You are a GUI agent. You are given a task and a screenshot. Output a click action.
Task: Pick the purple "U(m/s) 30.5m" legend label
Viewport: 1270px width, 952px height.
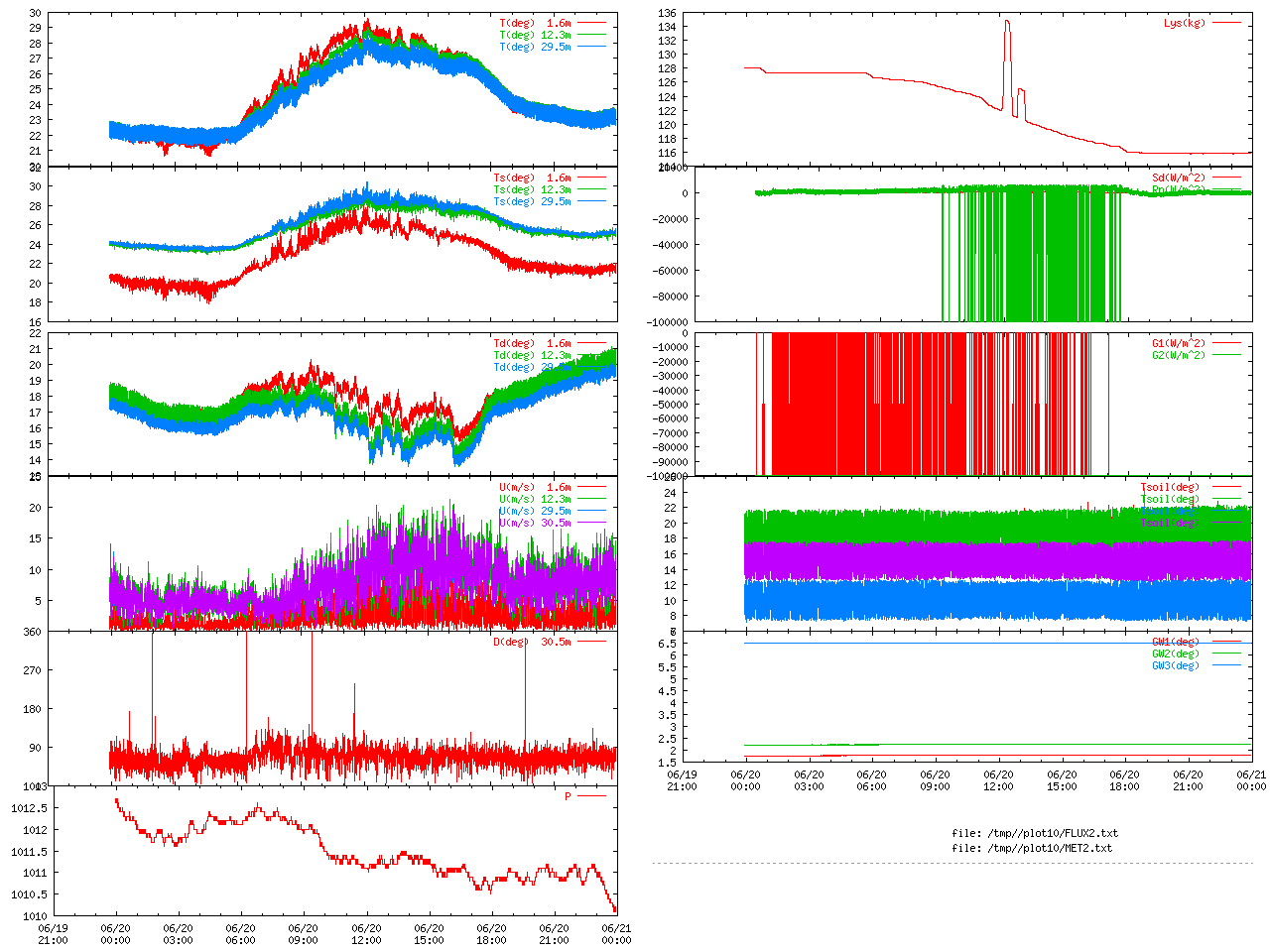click(x=536, y=523)
